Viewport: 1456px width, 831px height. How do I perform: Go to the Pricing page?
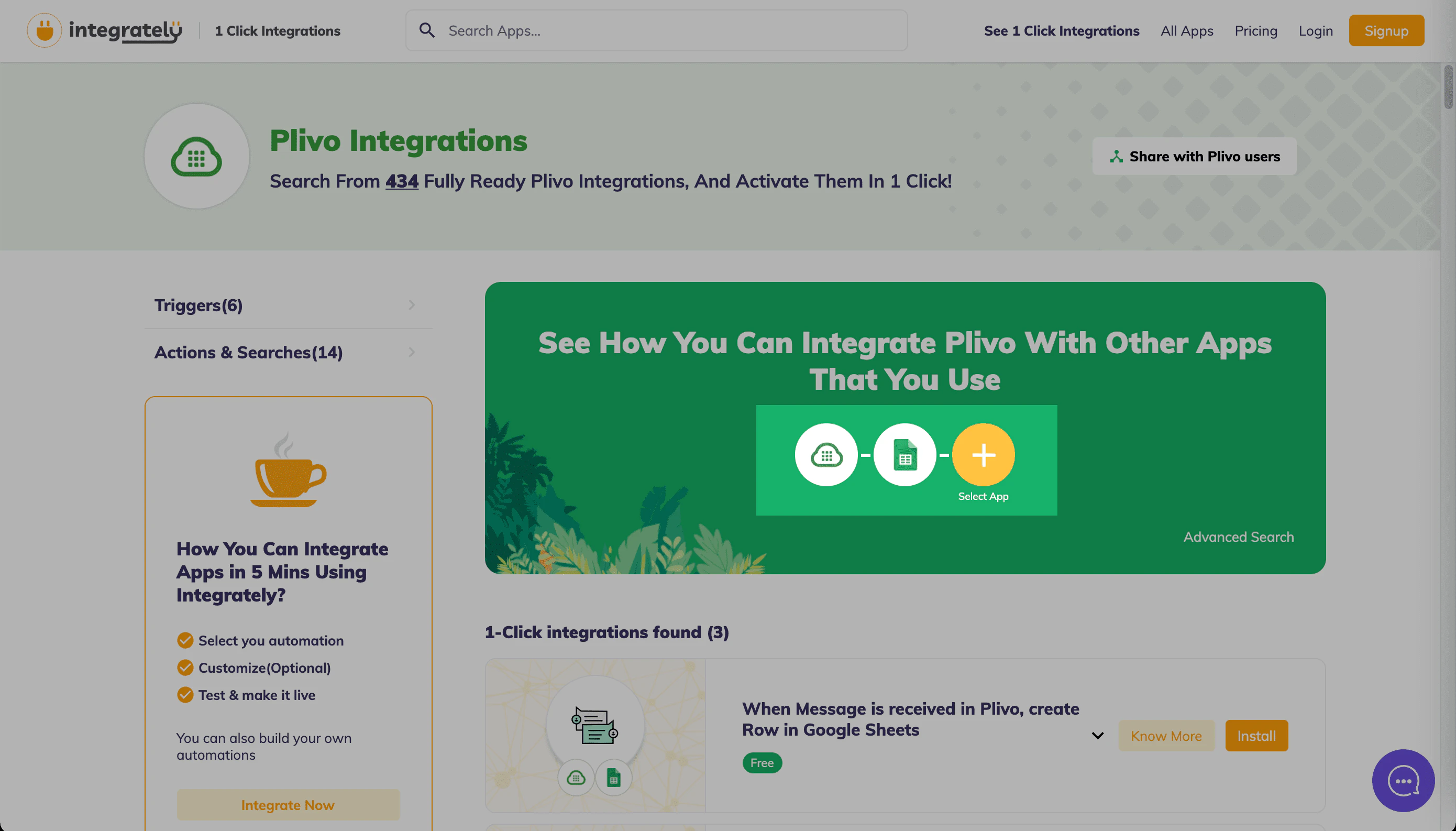point(1255,31)
